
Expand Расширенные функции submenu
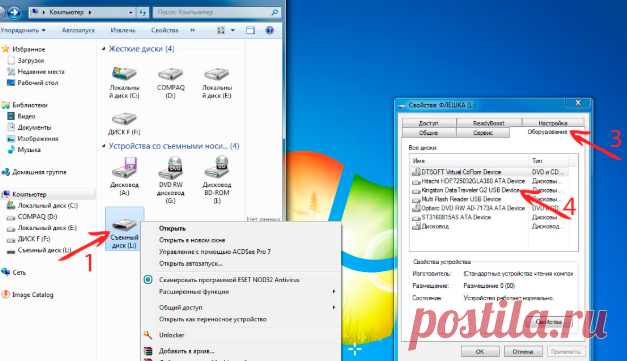tap(241, 292)
